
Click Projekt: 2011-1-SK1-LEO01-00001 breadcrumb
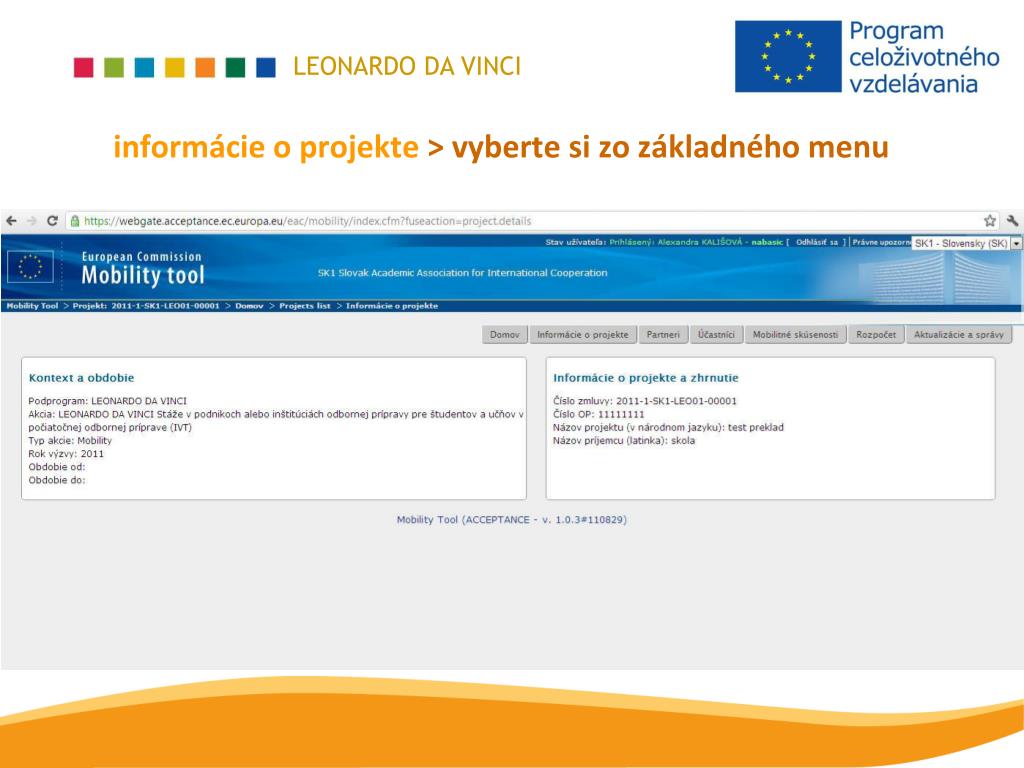(x=146, y=306)
